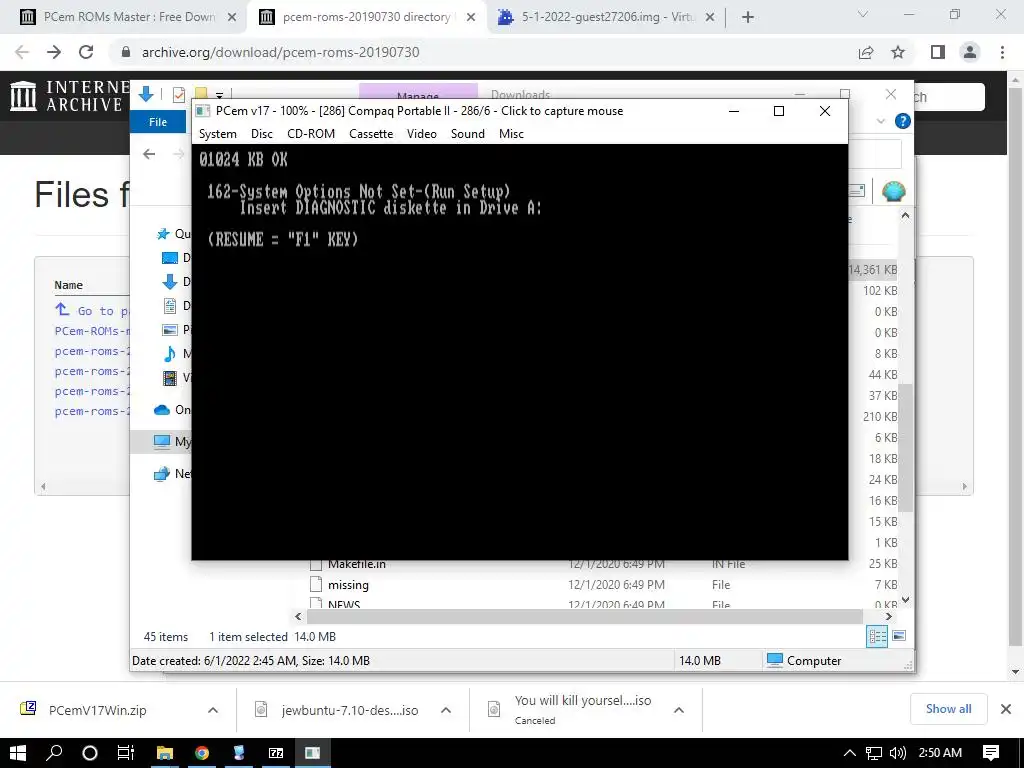
Task: Select the Makefile.in file
Action: coord(357,564)
